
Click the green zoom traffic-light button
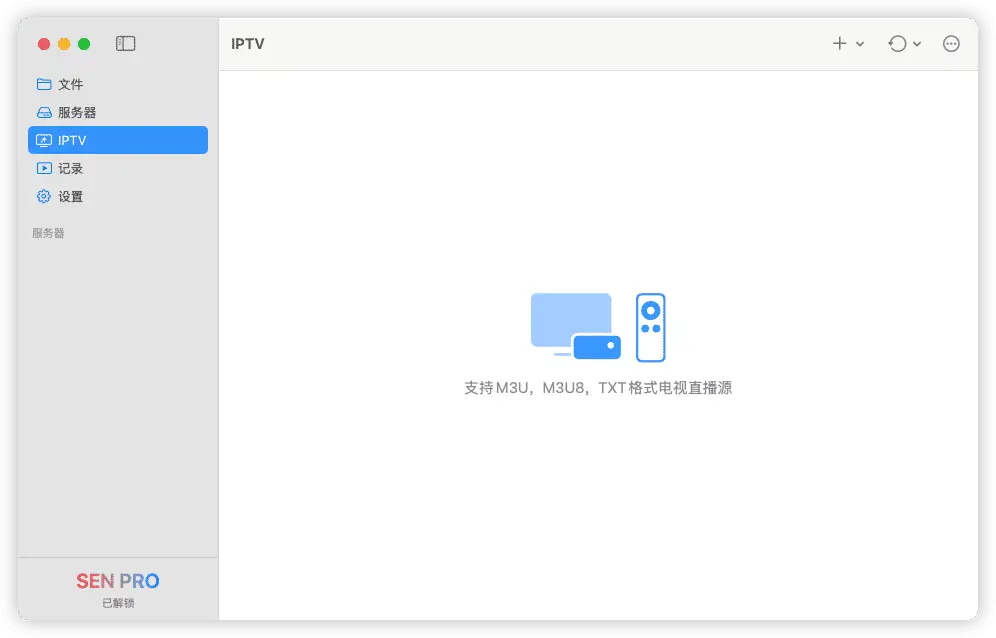pyautogui.click(x=85, y=44)
